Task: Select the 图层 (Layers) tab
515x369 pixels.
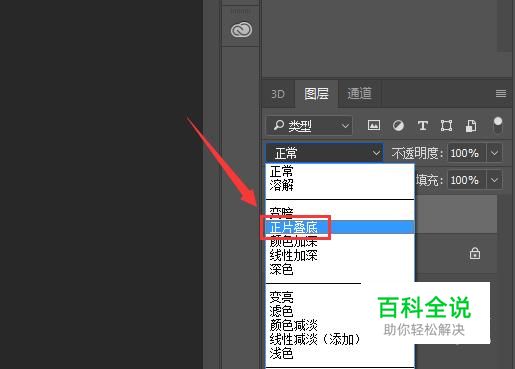Action: click(x=316, y=94)
